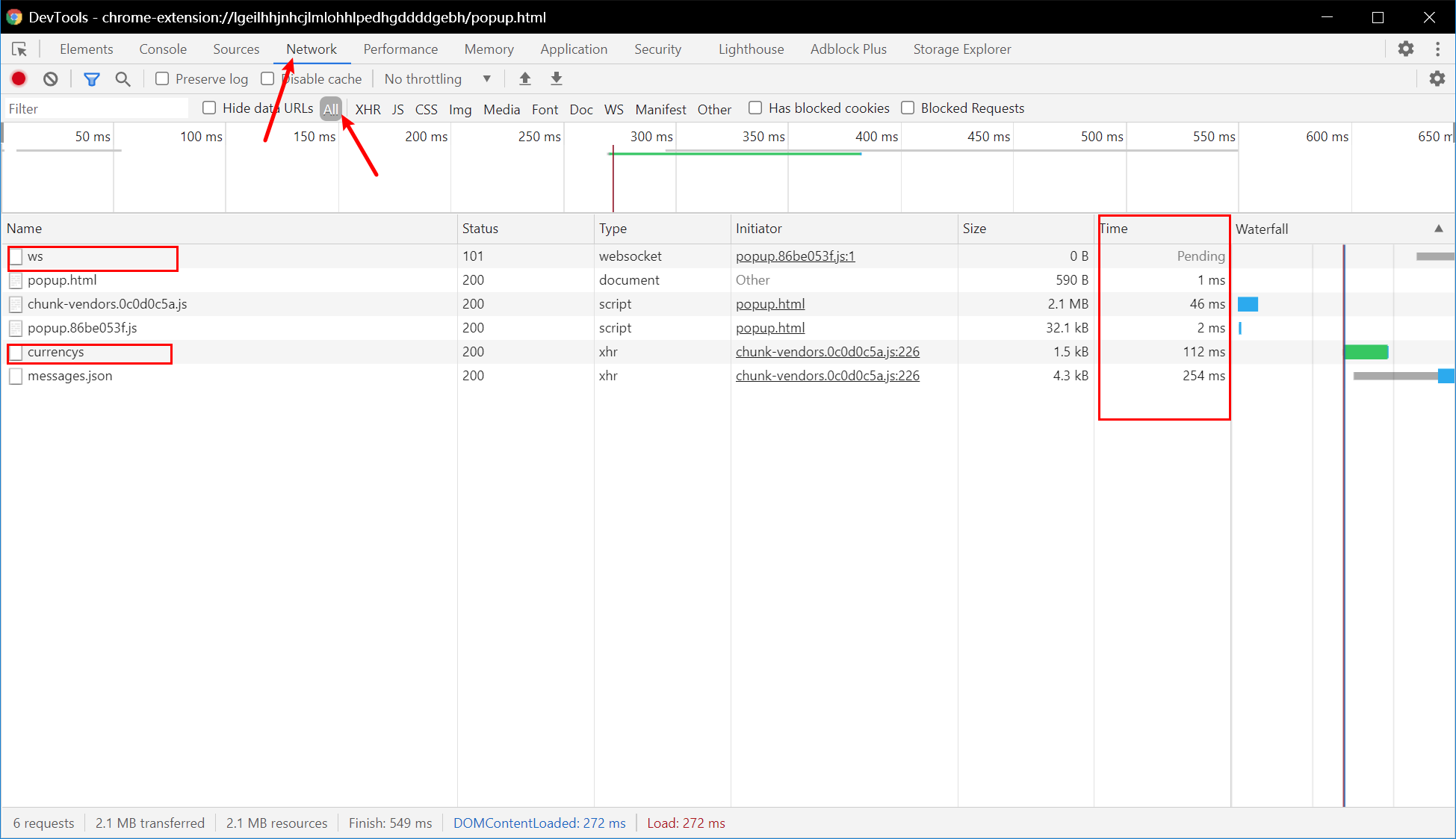Image resolution: width=1456 pixels, height=839 pixels.
Task: Show only WS websocket requests
Action: pyautogui.click(x=613, y=109)
